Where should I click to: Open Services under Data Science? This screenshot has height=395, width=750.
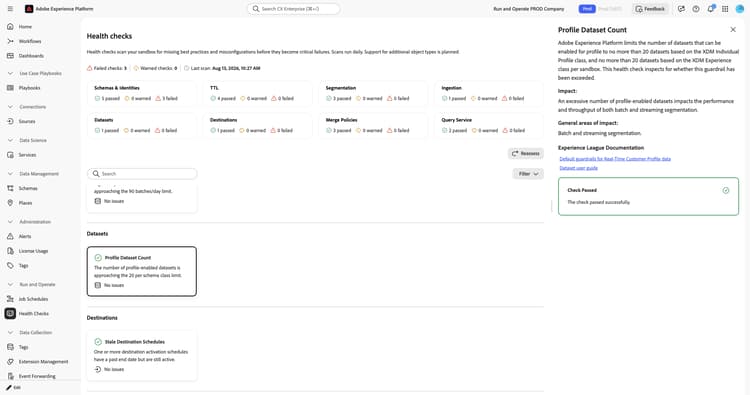tap(27, 155)
